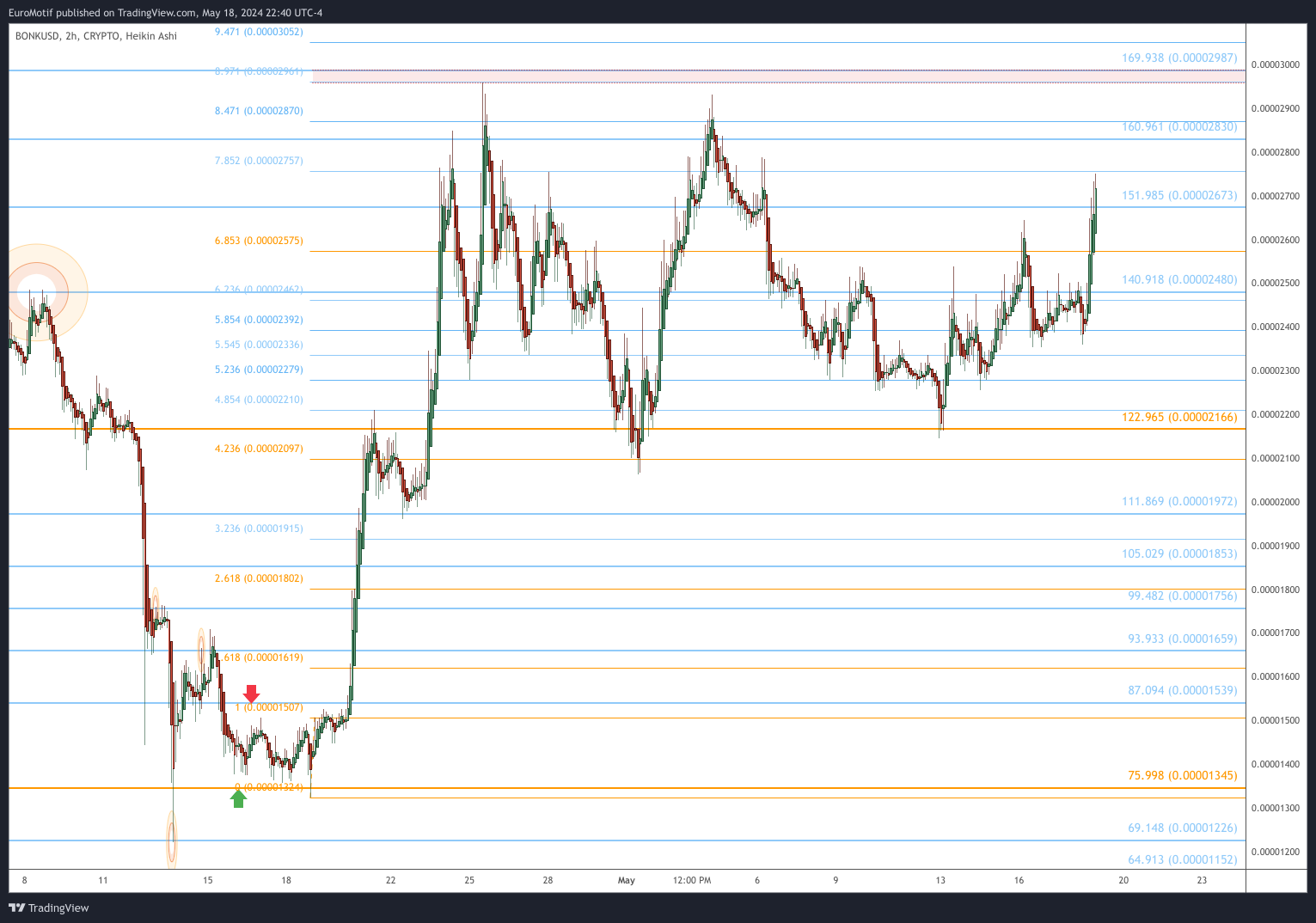Click date 11 on the time axis

(103, 880)
